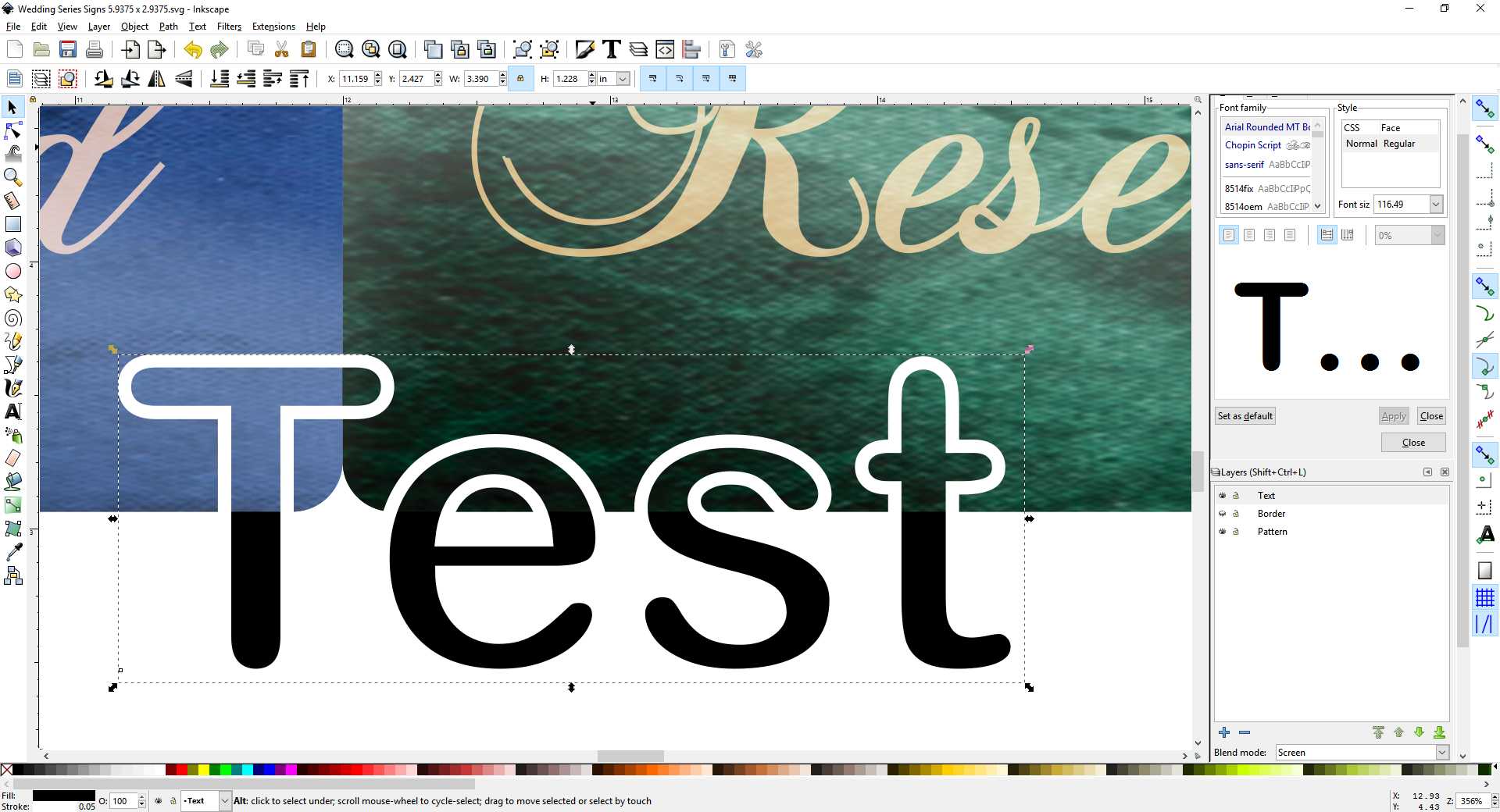Select the Text tool
This screenshot has height=812, width=1500.
coord(12,411)
